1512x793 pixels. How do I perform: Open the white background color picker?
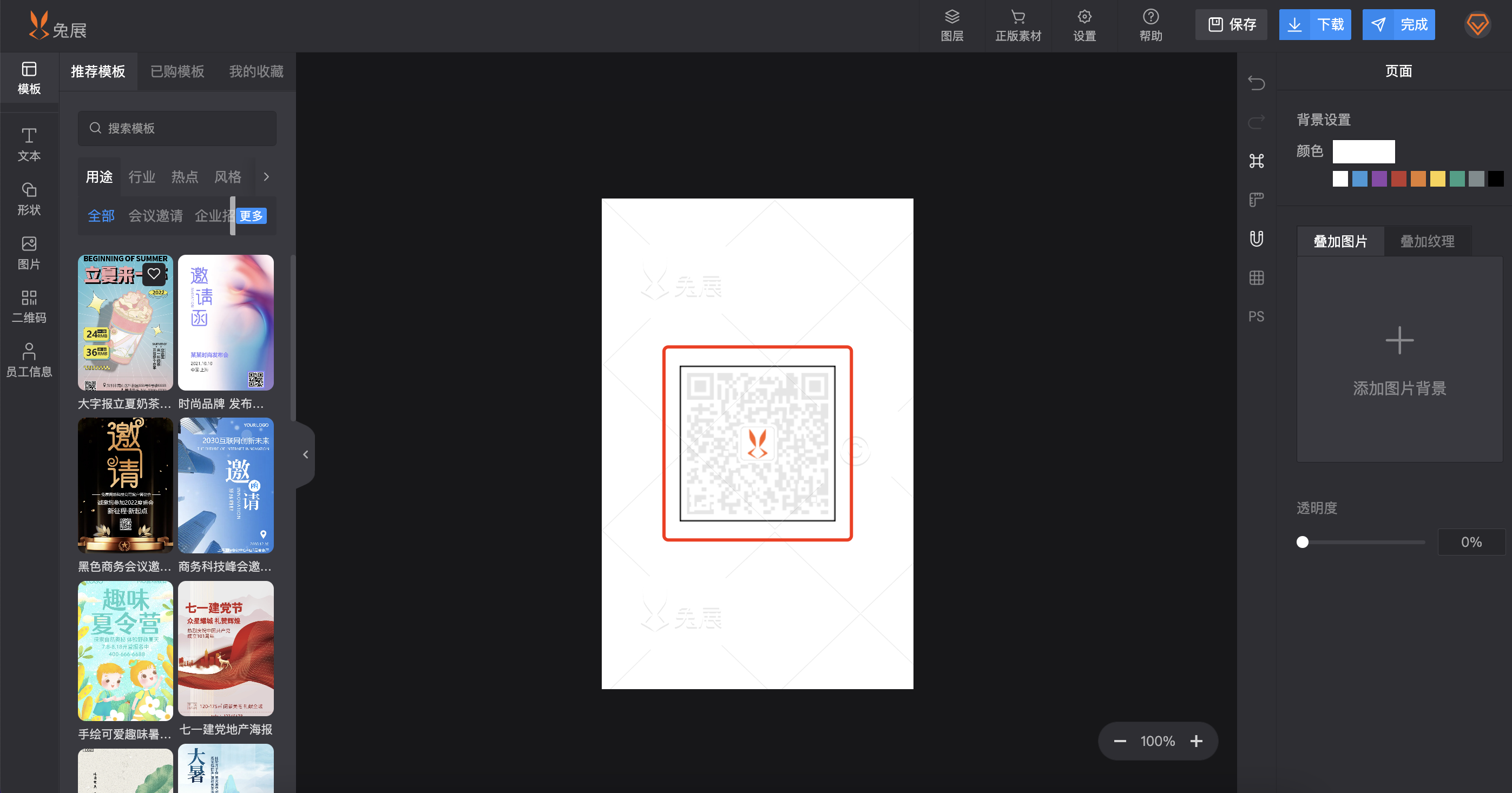(1364, 151)
